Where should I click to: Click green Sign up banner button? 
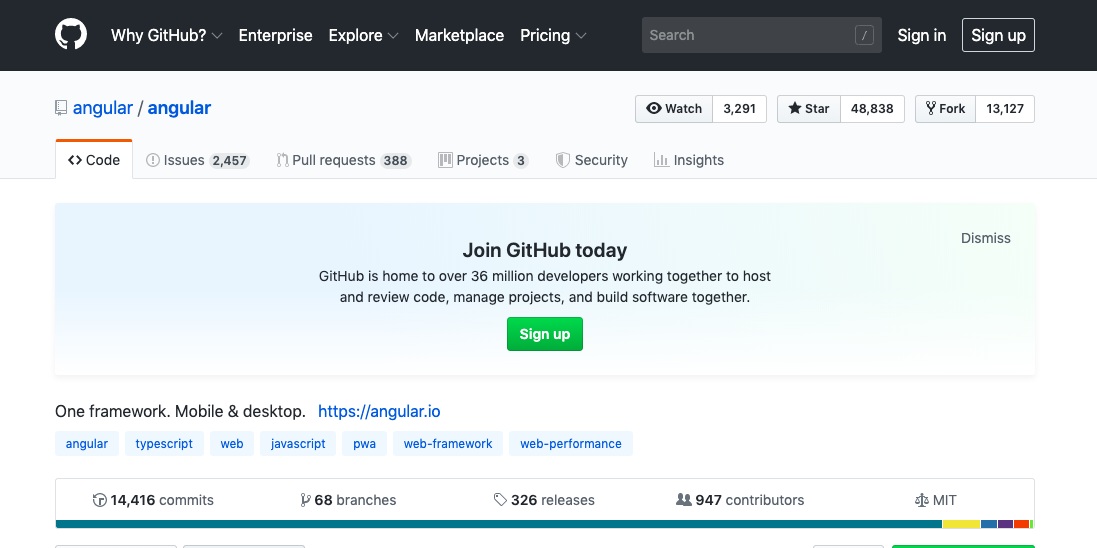tap(544, 334)
